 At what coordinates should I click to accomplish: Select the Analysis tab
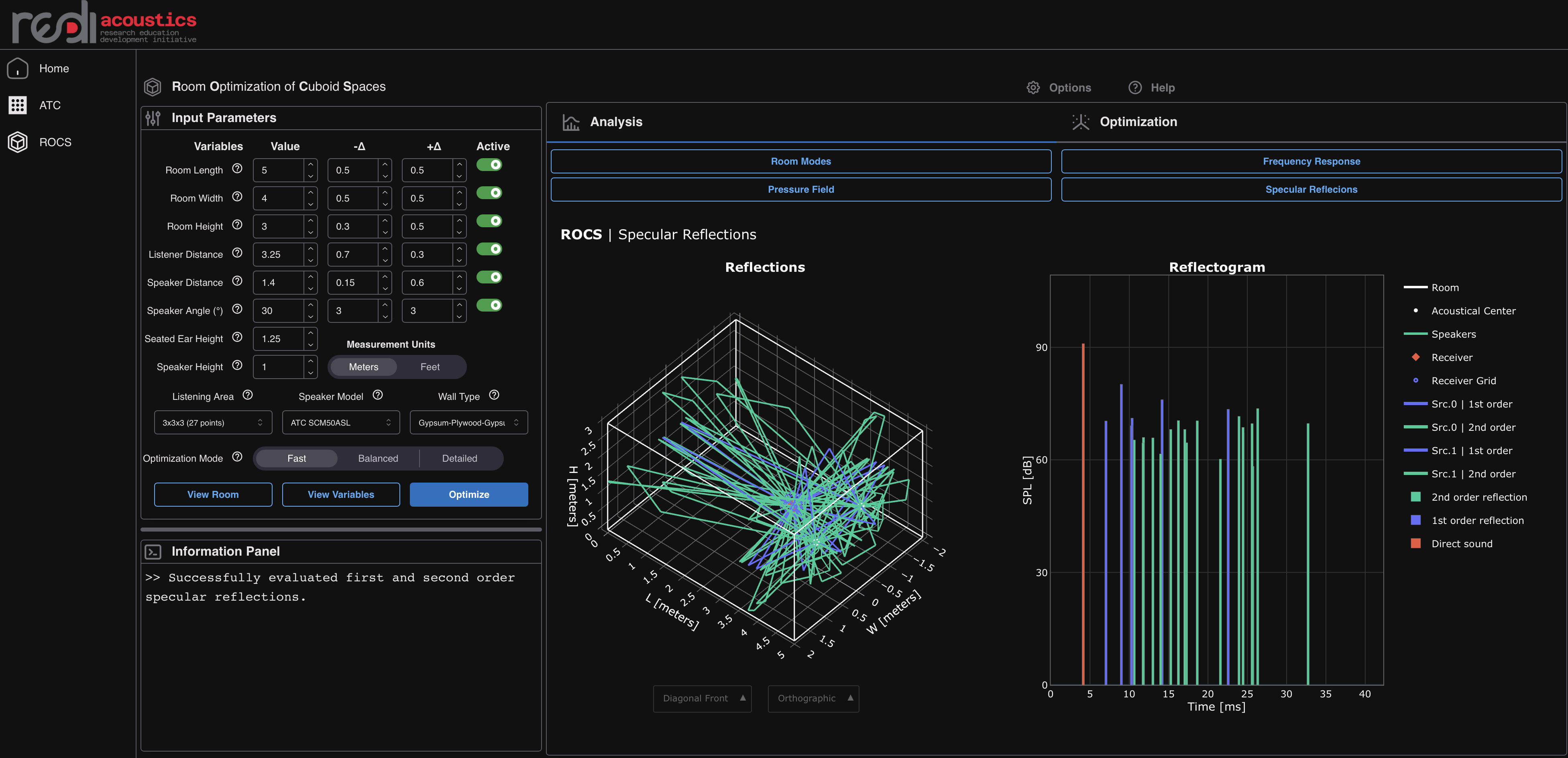click(x=615, y=122)
